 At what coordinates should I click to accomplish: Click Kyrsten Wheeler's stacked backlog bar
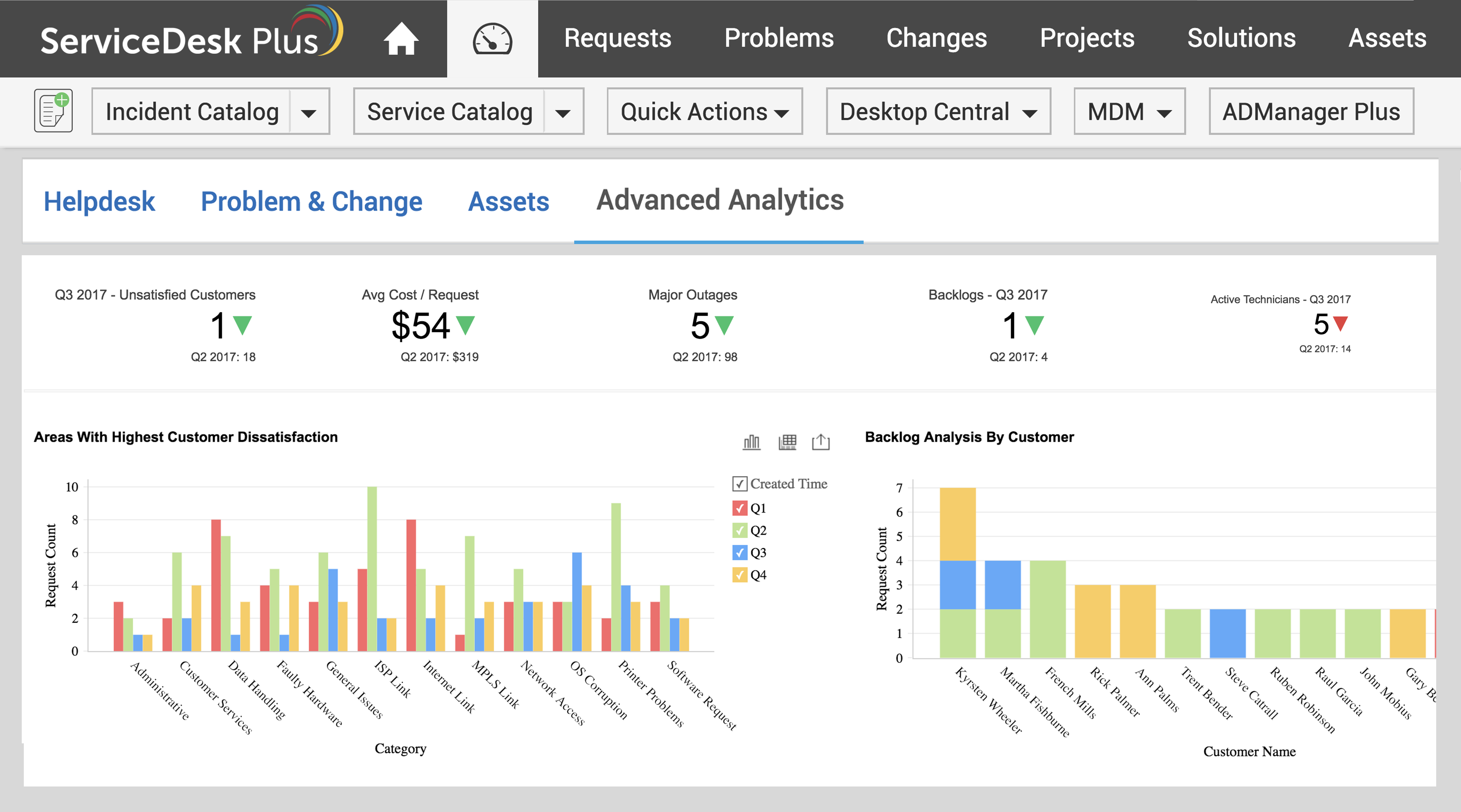coord(957,573)
